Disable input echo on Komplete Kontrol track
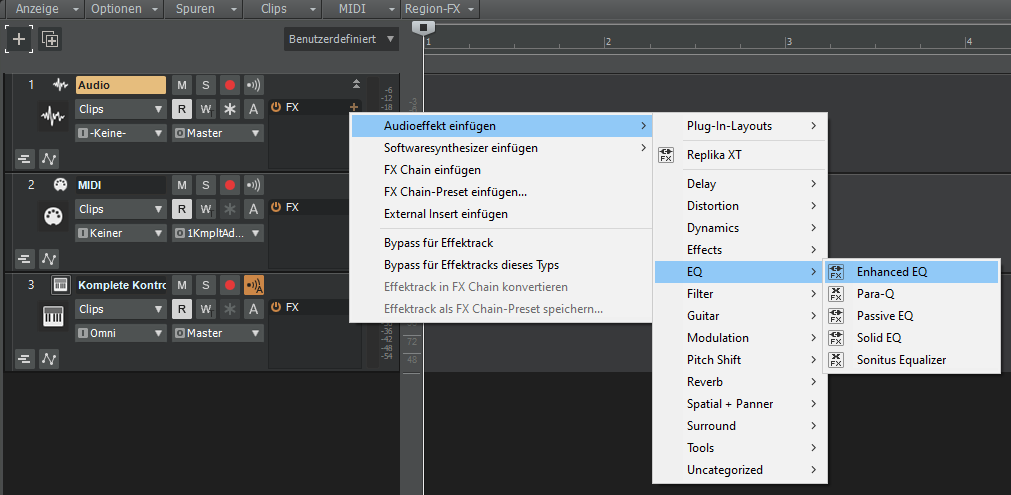 [x=254, y=285]
